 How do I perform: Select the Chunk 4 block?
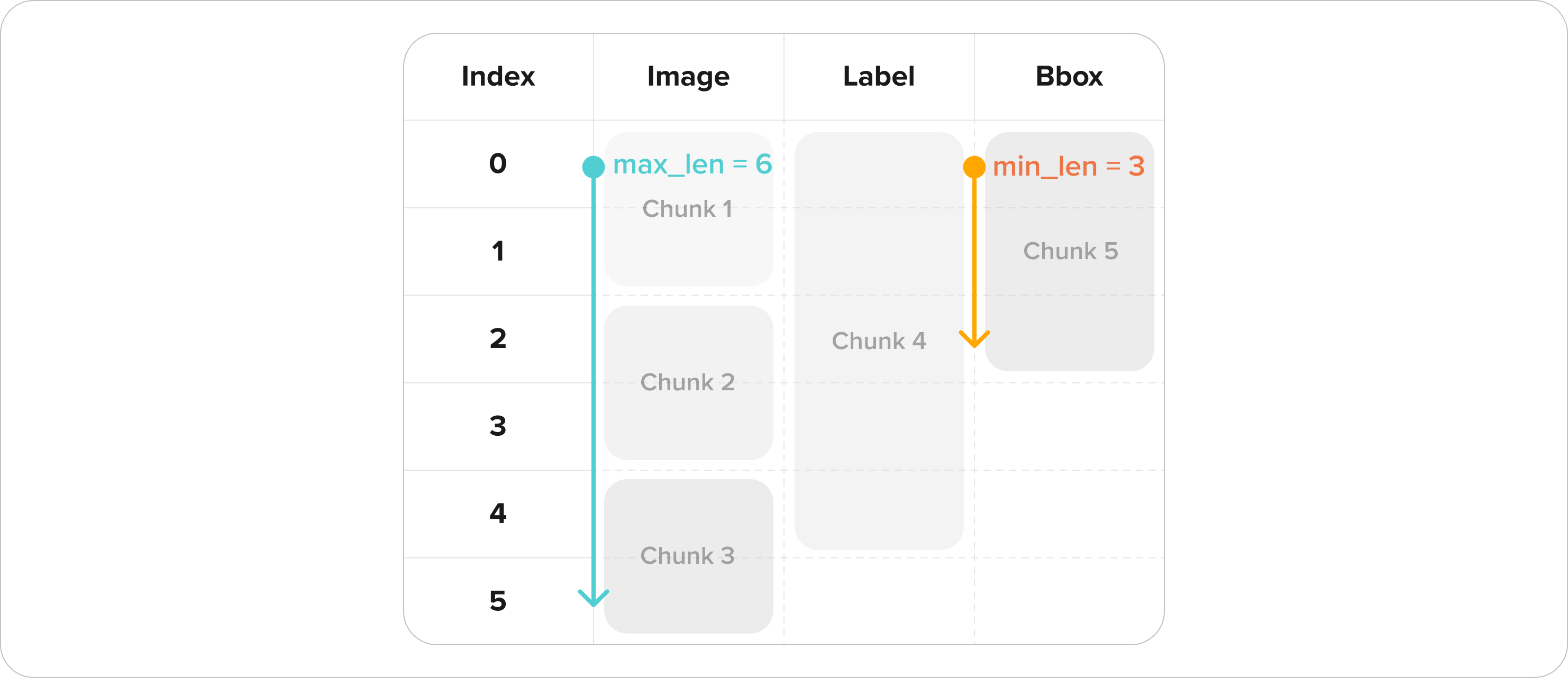(879, 341)
